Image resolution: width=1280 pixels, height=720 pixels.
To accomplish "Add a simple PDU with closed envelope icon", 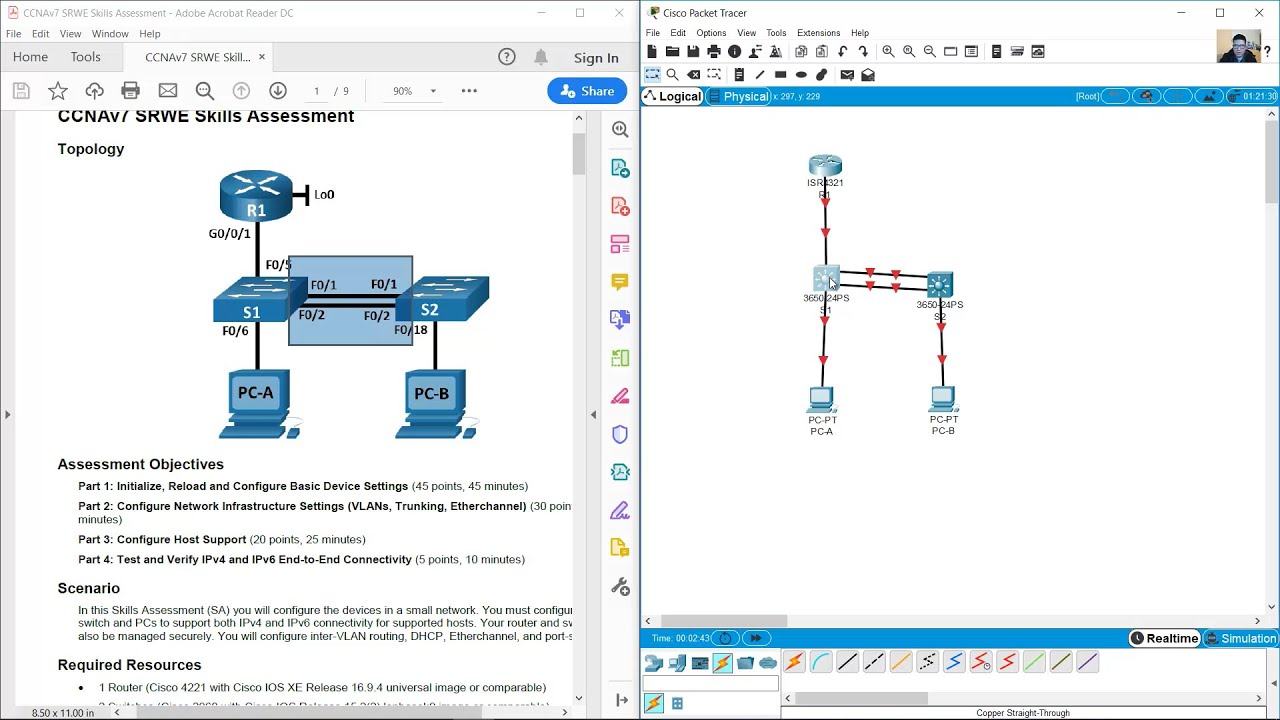I will click(x=847, y=75).
